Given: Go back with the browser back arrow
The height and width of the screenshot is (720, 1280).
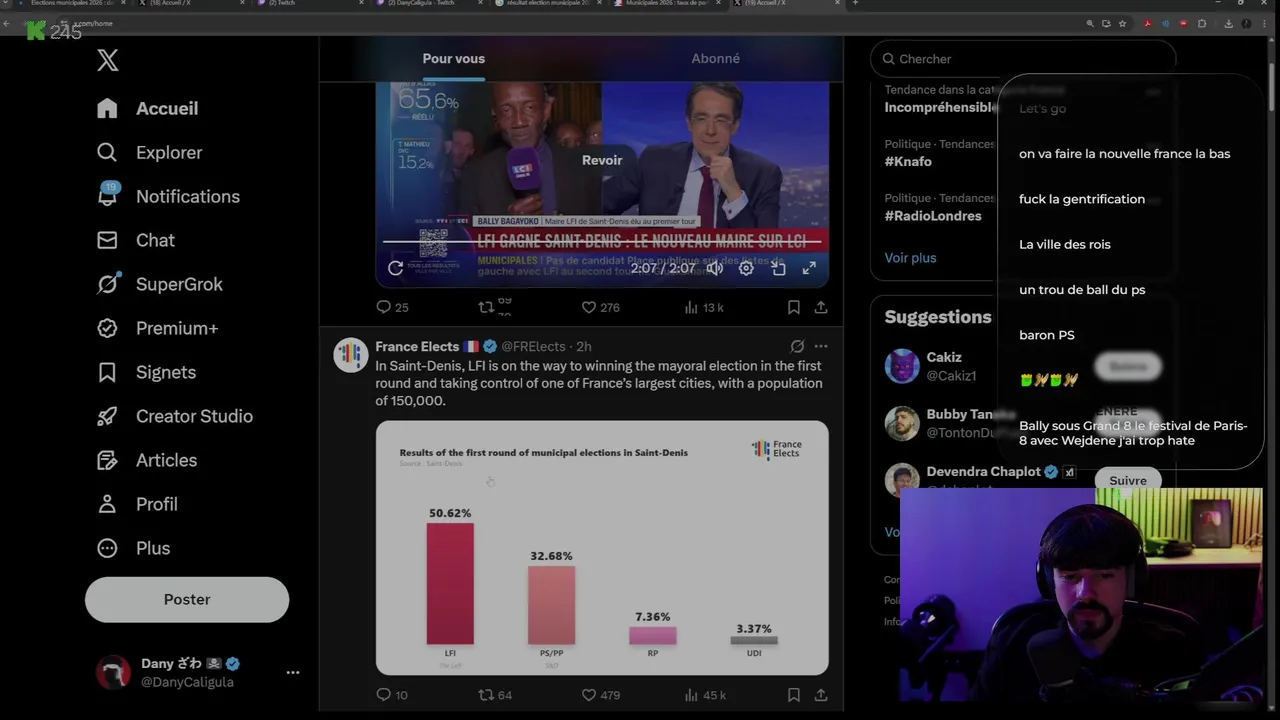Looking at the screenshot, I should (8, 23).
